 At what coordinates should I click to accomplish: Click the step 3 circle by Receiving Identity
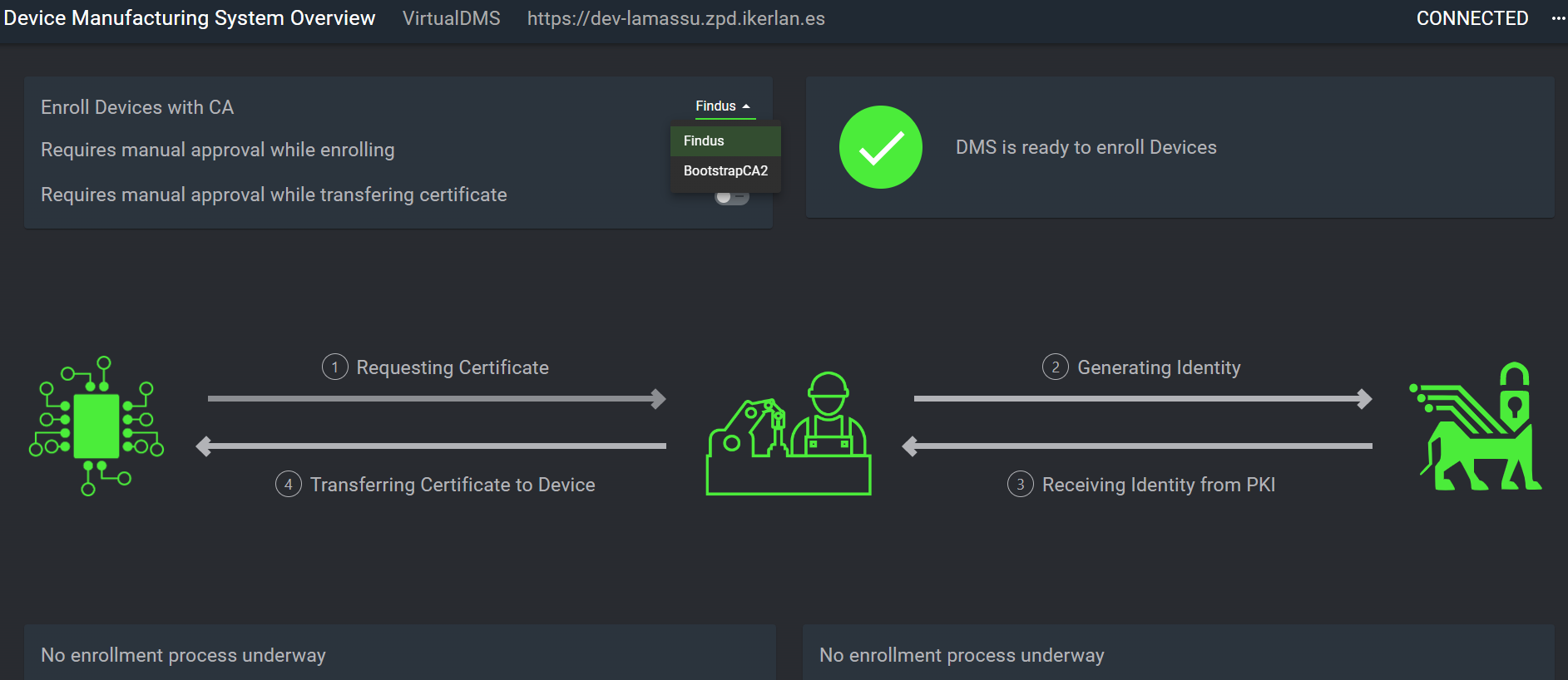[1020, 484]
